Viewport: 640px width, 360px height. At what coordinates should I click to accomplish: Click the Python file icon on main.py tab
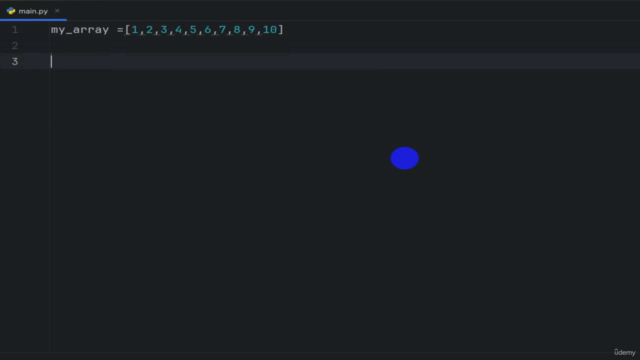point(11,11)
